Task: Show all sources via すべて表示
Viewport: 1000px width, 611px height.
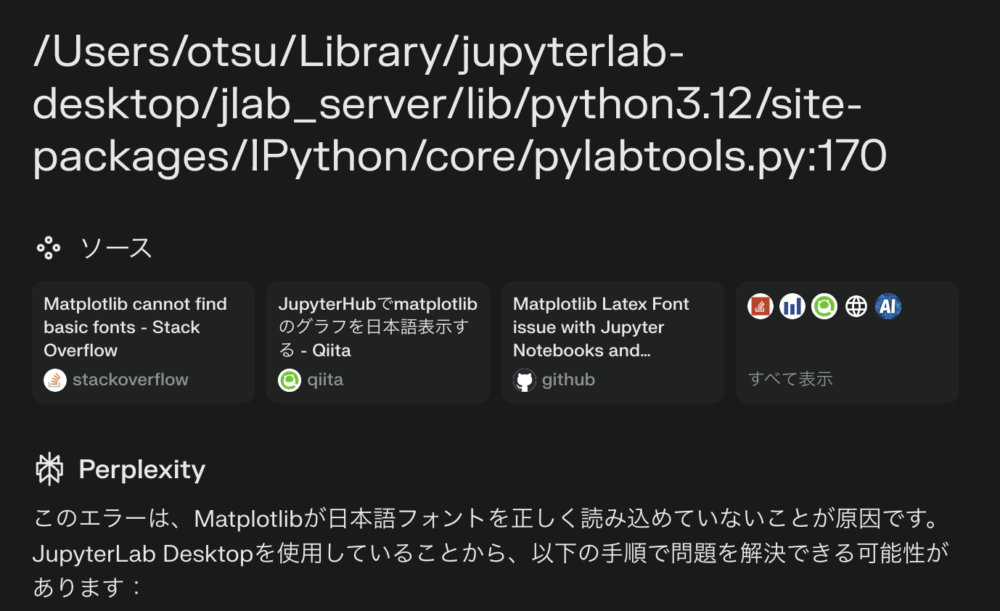Action: pyautogui.click(x=790, y=379)
